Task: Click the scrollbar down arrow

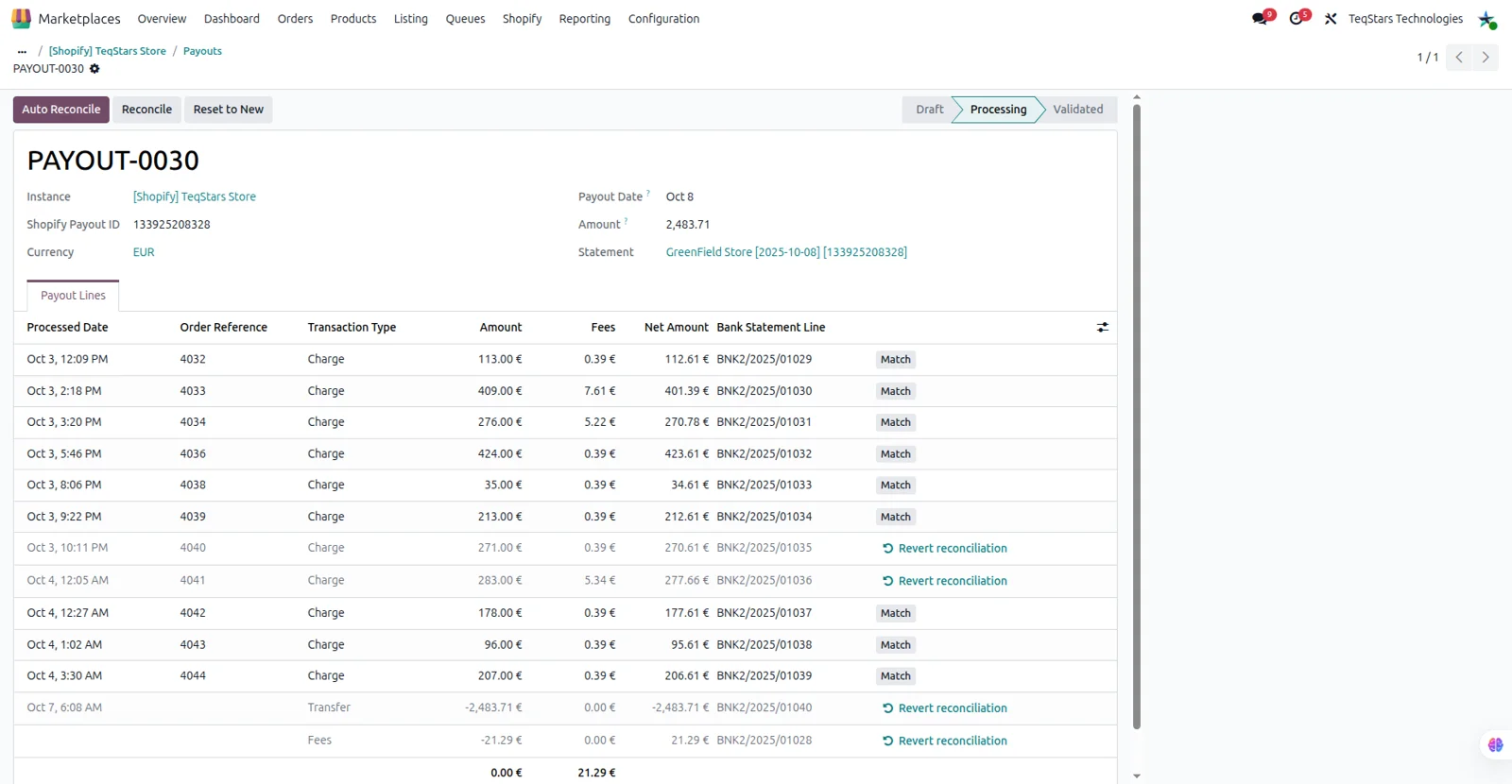Action: point(1136,776)
